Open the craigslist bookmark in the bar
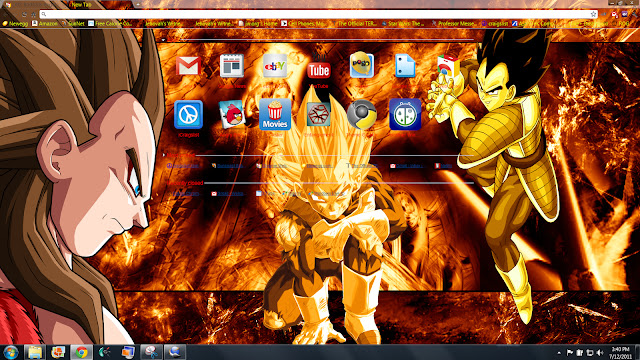The height and width of the screenshot is (360, 640). click(x=495, y=24)
